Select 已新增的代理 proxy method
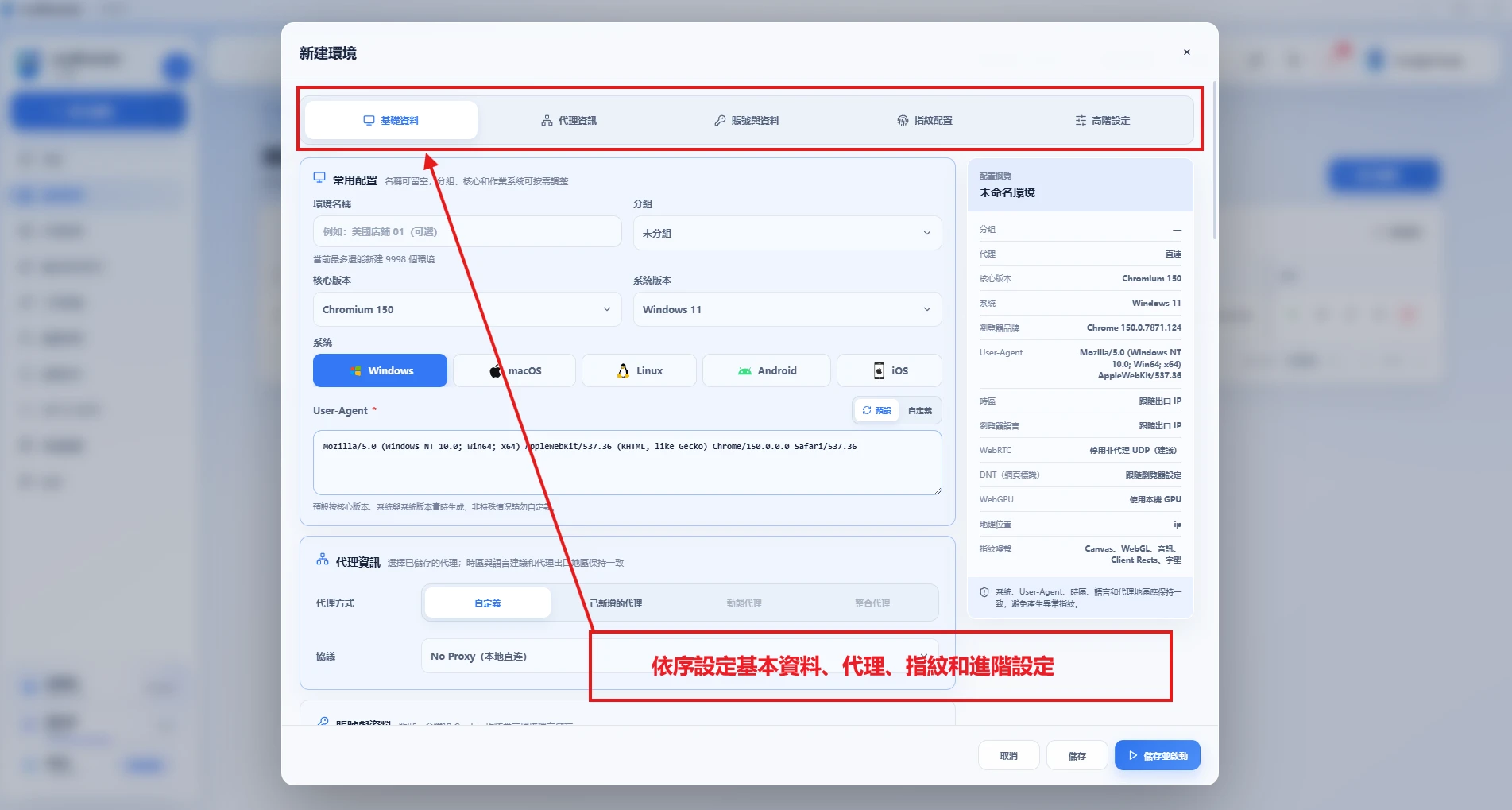 (616, 603)
